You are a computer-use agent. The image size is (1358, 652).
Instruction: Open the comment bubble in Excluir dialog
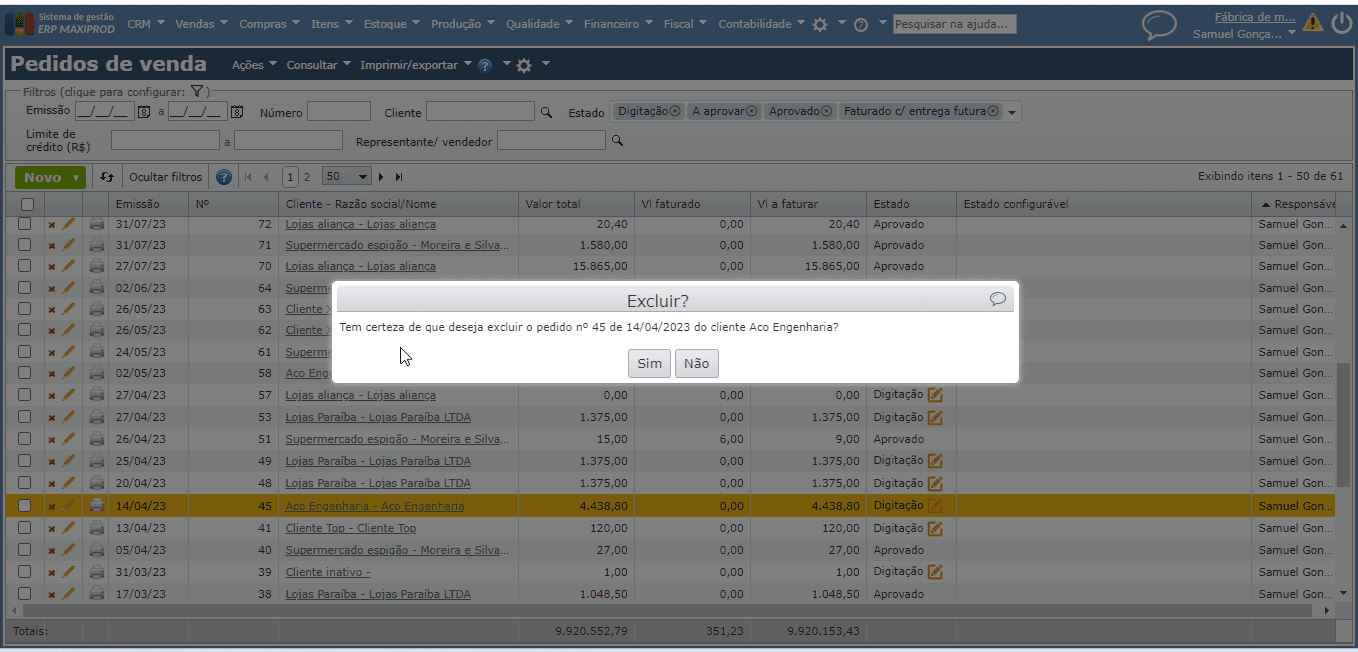[x=997, y=299]
